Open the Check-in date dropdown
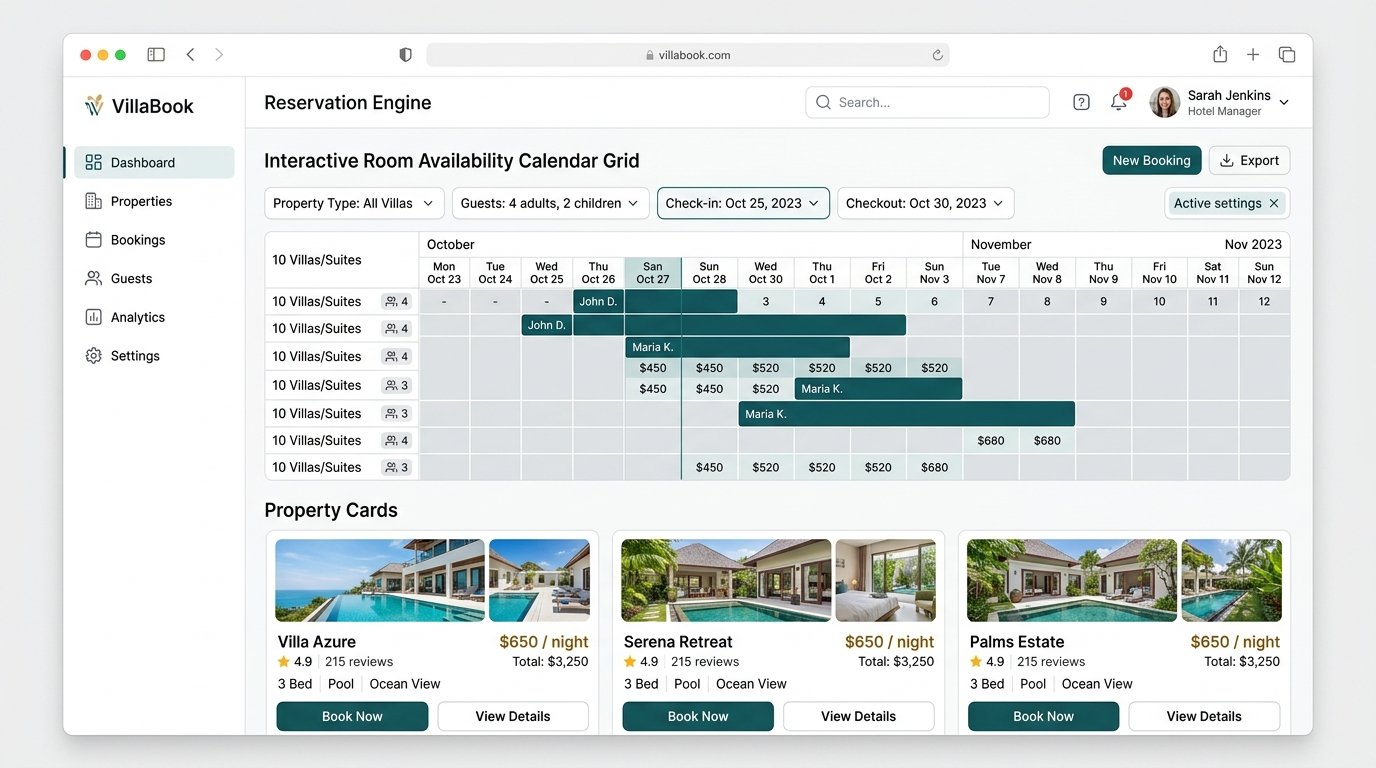The width and height of the screenshot is (1376, 768). point(743,203)
